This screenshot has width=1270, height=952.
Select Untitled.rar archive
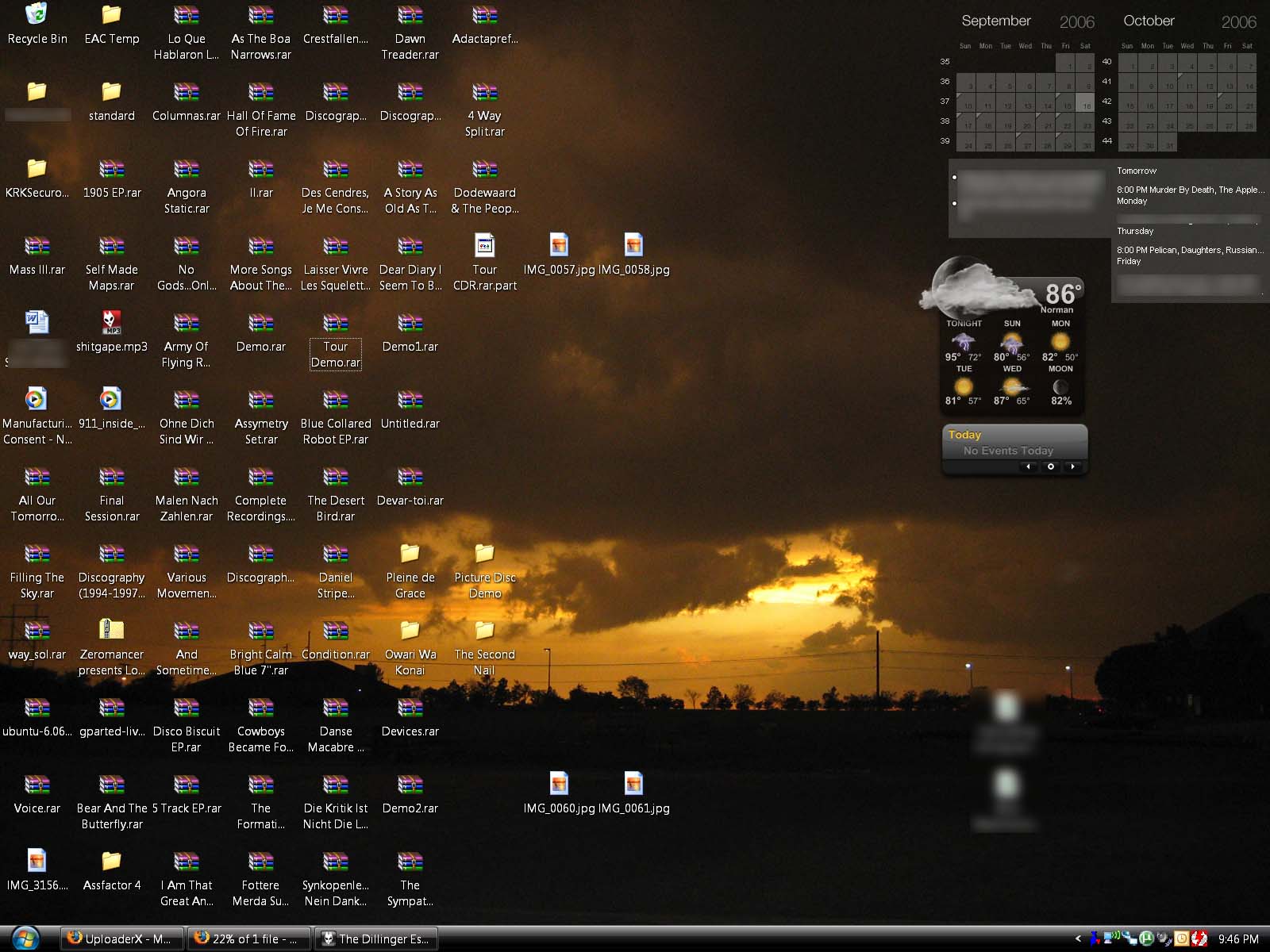point(410,409)
